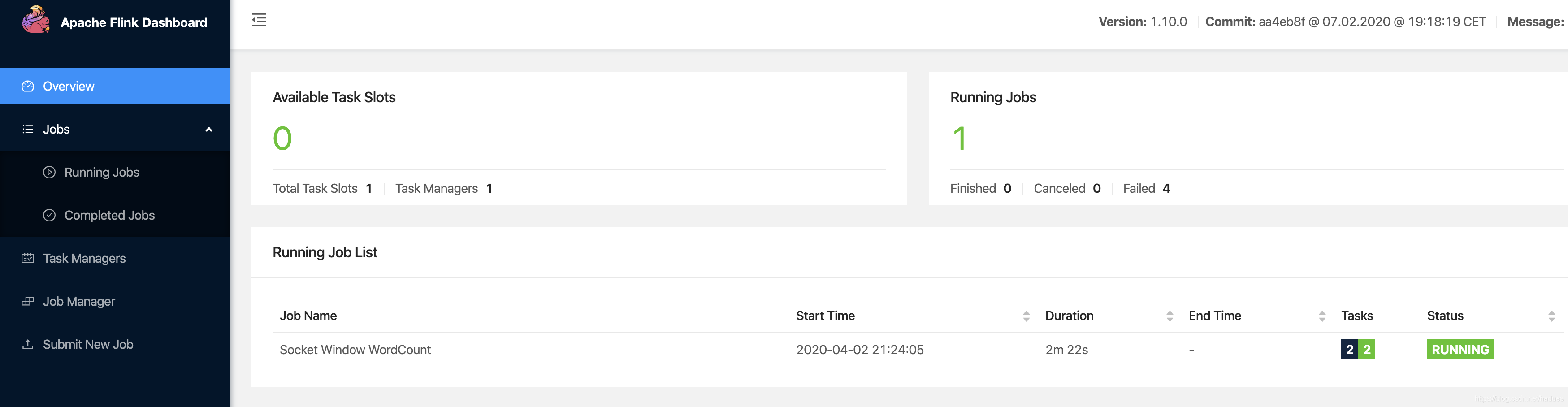Click the Job Manager panel icon
The width and height of the screenshot is (1568, 407).
pos(28,301)
